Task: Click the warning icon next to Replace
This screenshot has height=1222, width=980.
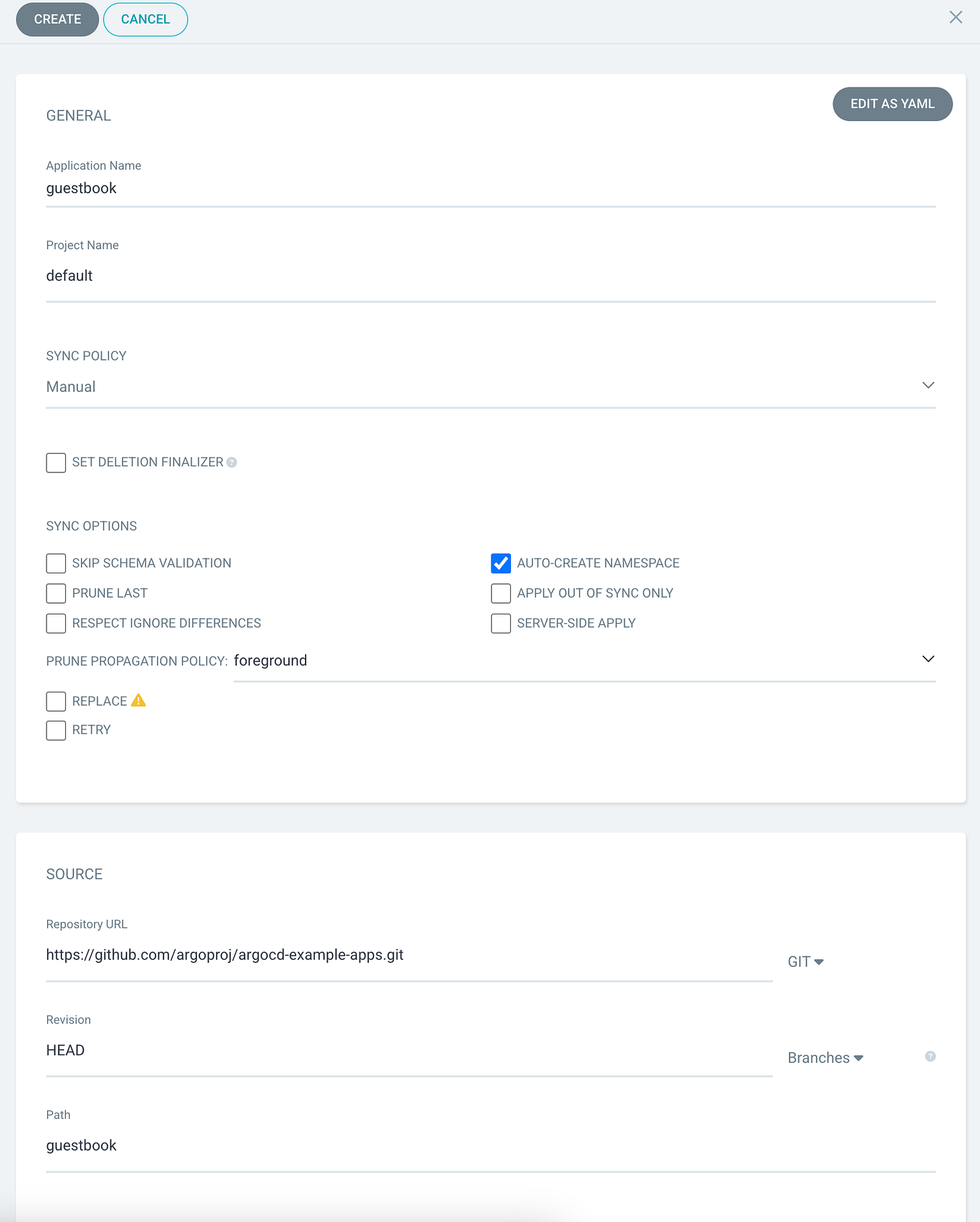Action: pyautogui.click(x=139, y=700)
